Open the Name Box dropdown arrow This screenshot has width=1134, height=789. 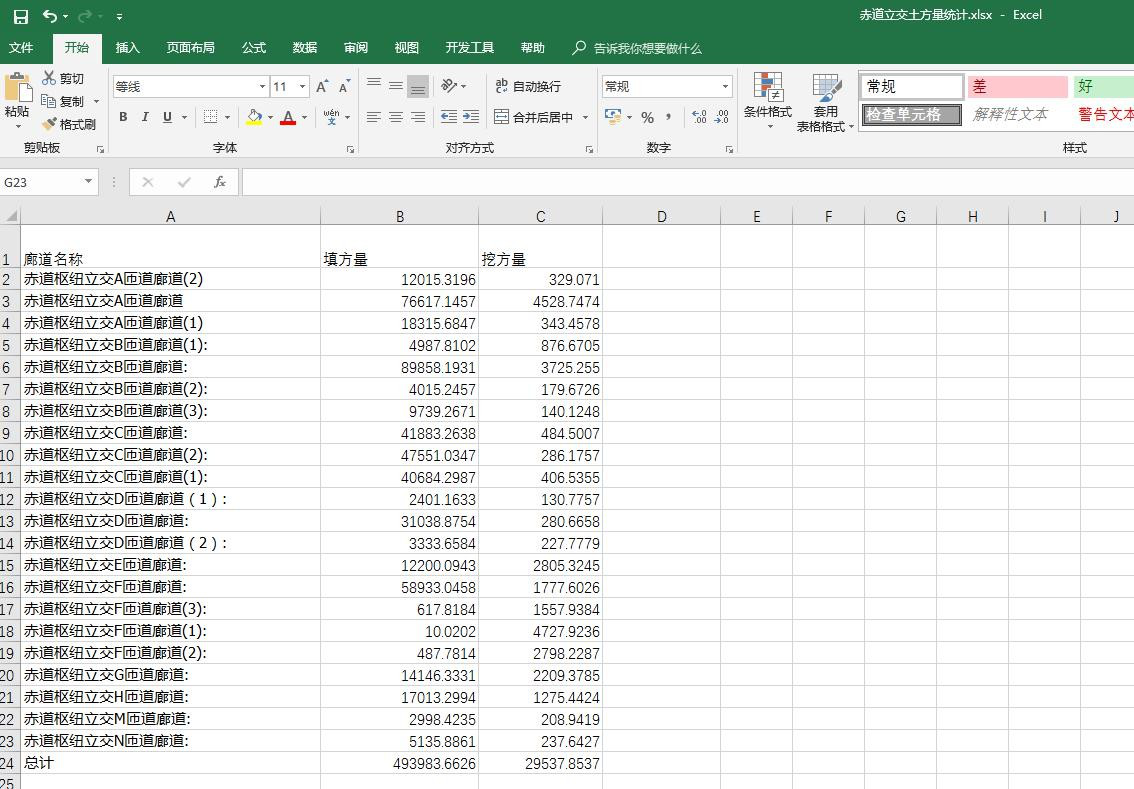[x=89, y=182]
